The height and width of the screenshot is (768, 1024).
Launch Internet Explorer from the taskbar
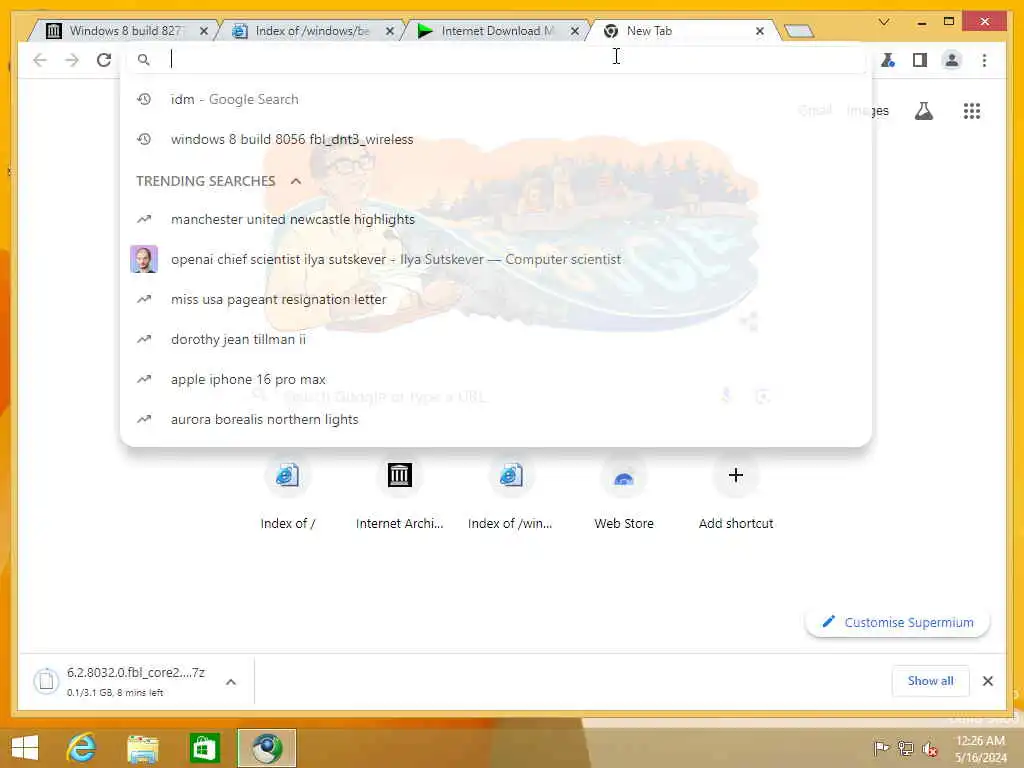[82, 748]
